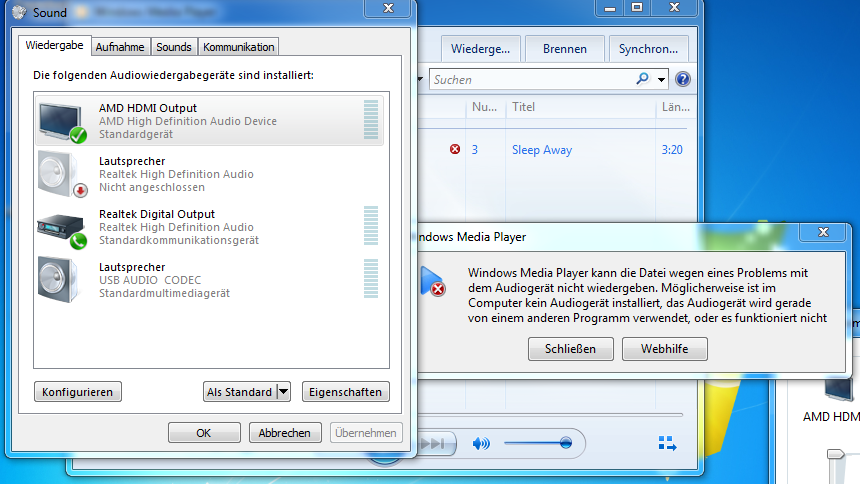Open the search options dropdown arrow

(x=661, y=80)
